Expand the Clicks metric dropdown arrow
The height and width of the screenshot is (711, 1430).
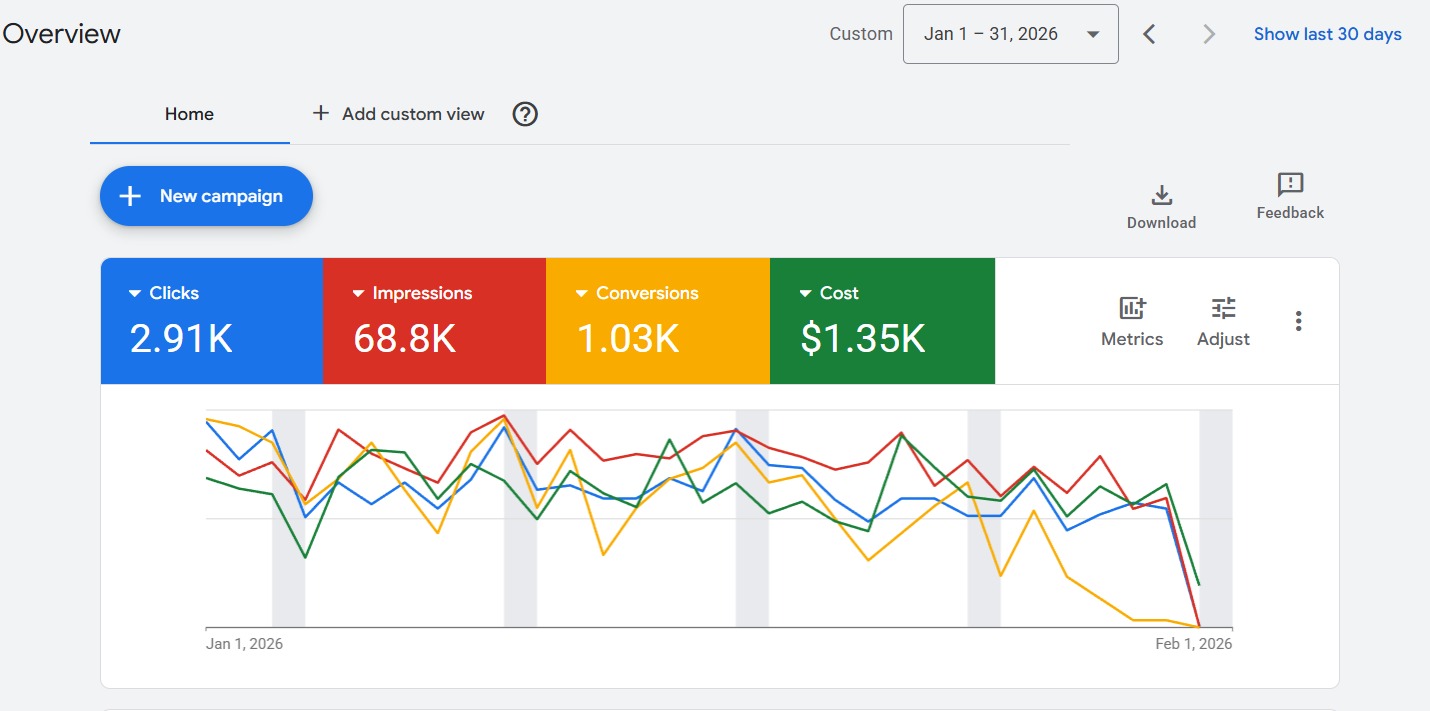135,294
